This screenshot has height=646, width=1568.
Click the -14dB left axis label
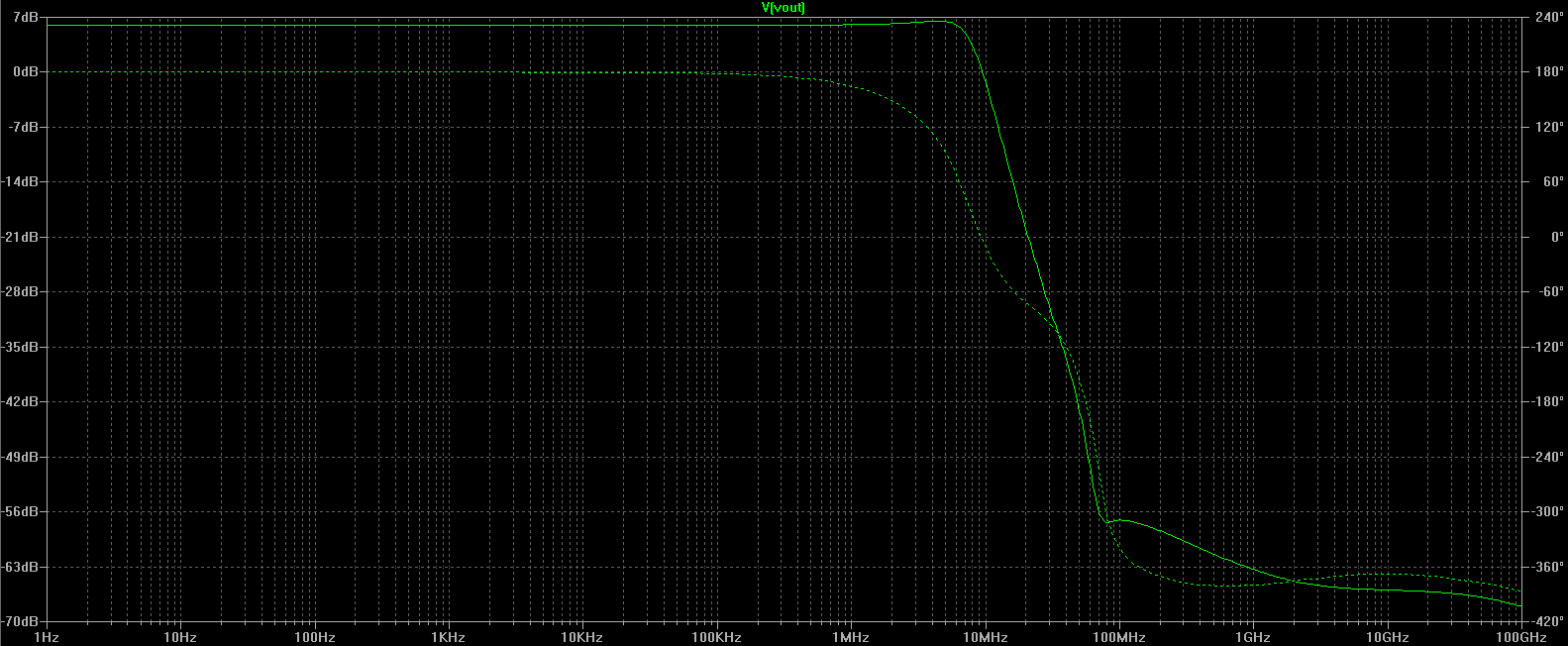[22, 182]
